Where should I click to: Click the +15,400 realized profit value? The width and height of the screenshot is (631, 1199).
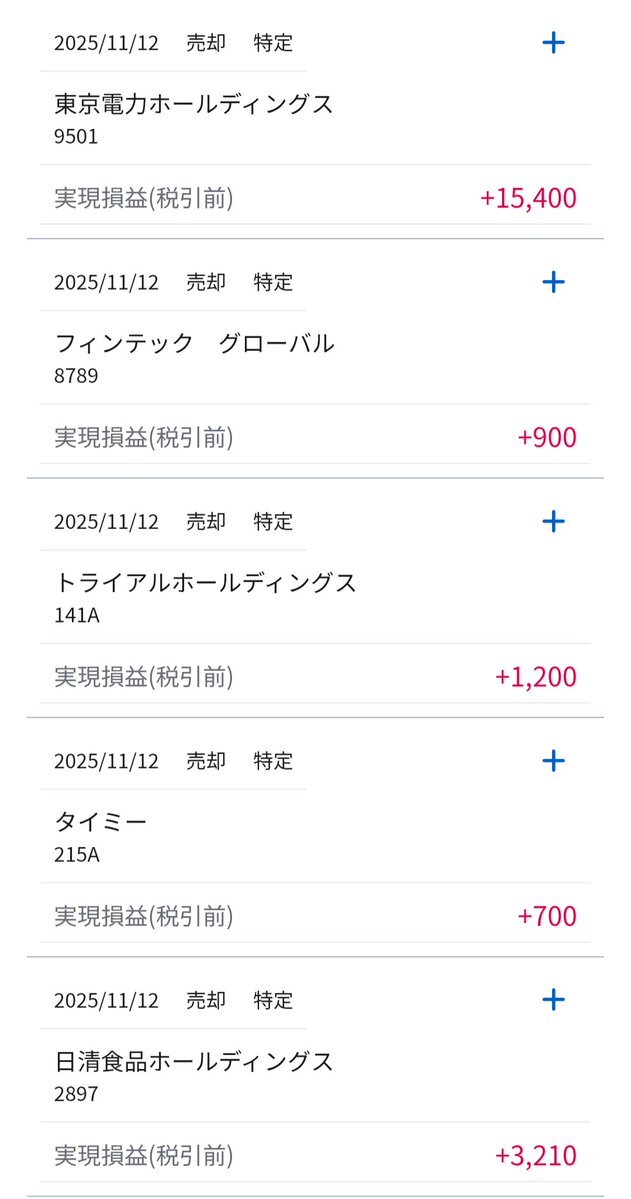click(528, 198)
